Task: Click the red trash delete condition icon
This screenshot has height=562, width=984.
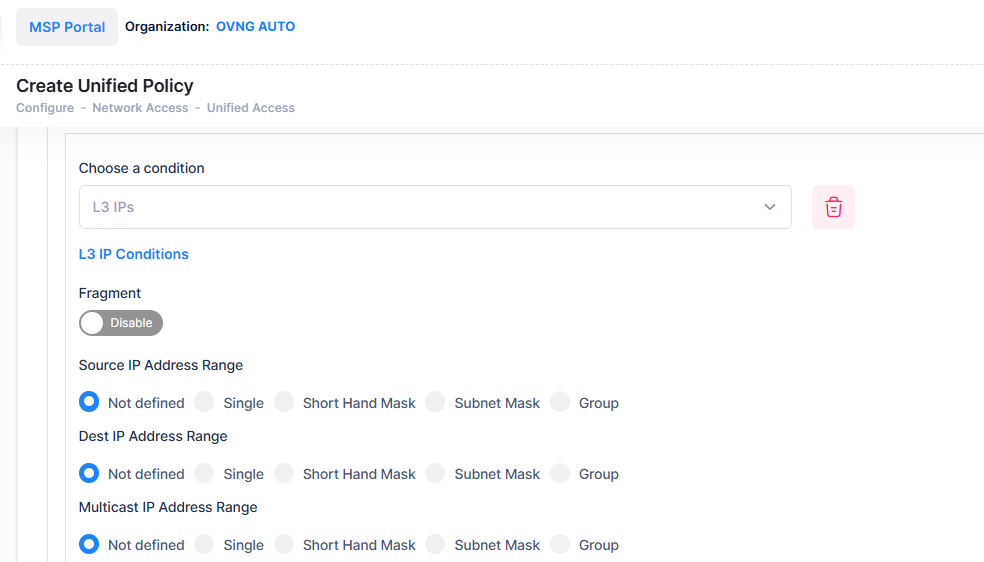Action: point(833,207)
